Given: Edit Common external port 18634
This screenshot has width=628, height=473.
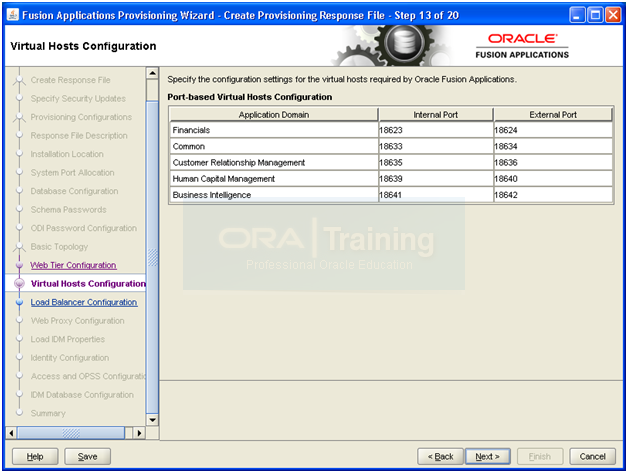Looking at the screenshot, I should [x=553, y=146].
